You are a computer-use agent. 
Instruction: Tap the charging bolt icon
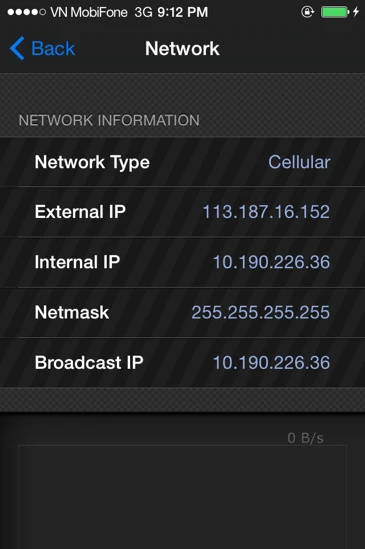[x=356, y=12]
